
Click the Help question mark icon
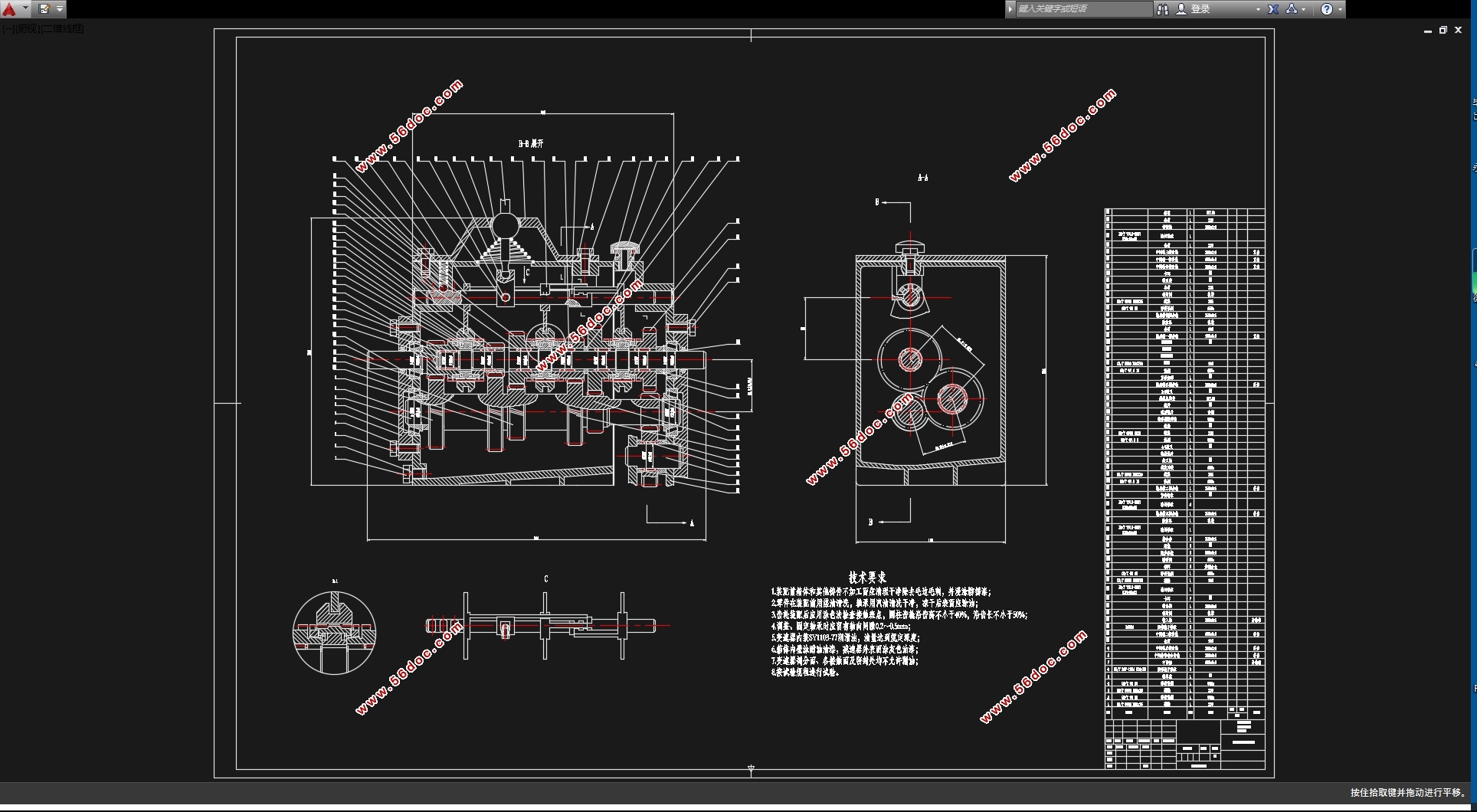1327,9
